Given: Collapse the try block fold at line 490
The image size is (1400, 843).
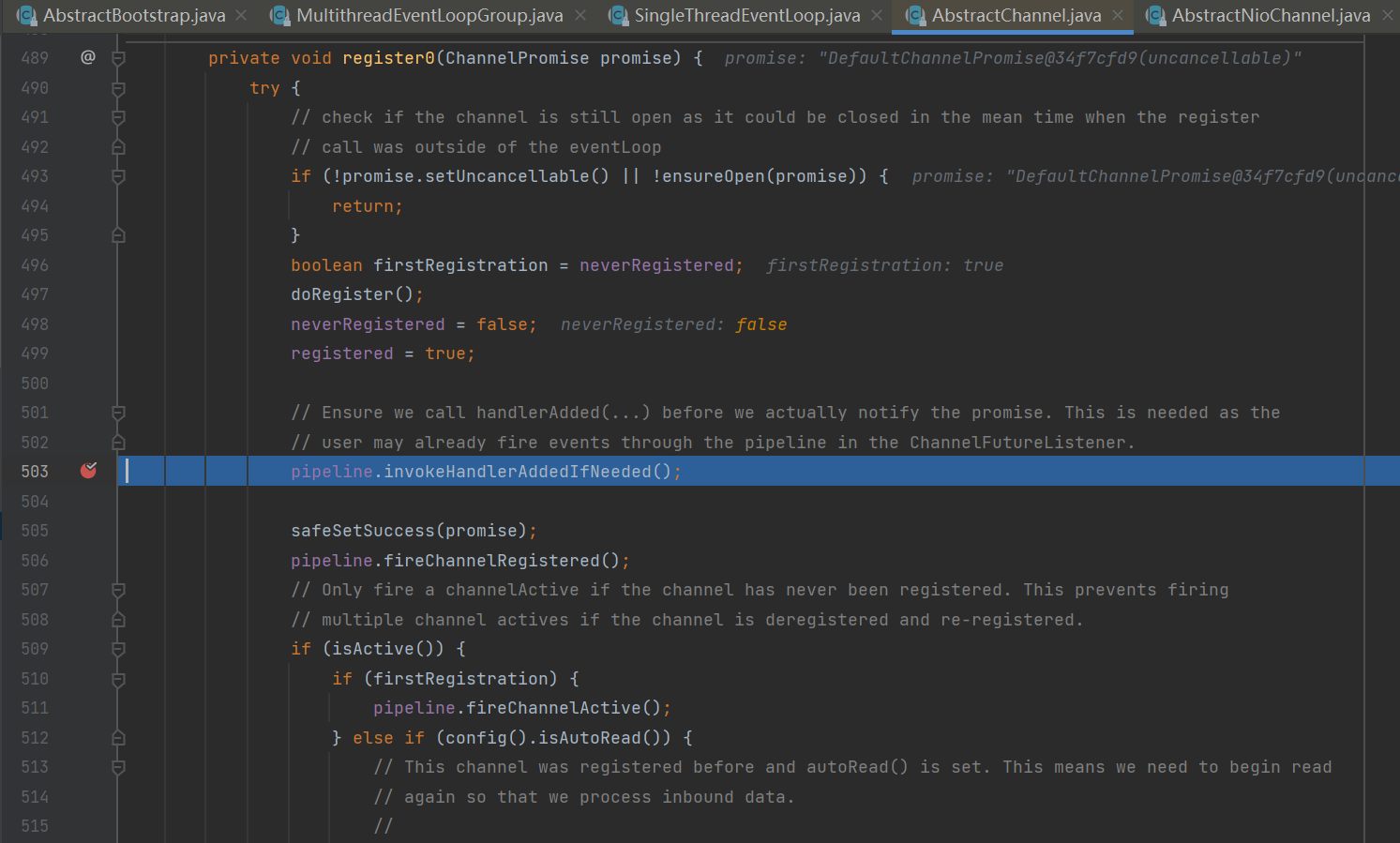Looking at the screenshot, I should click(x=118, y=88).
